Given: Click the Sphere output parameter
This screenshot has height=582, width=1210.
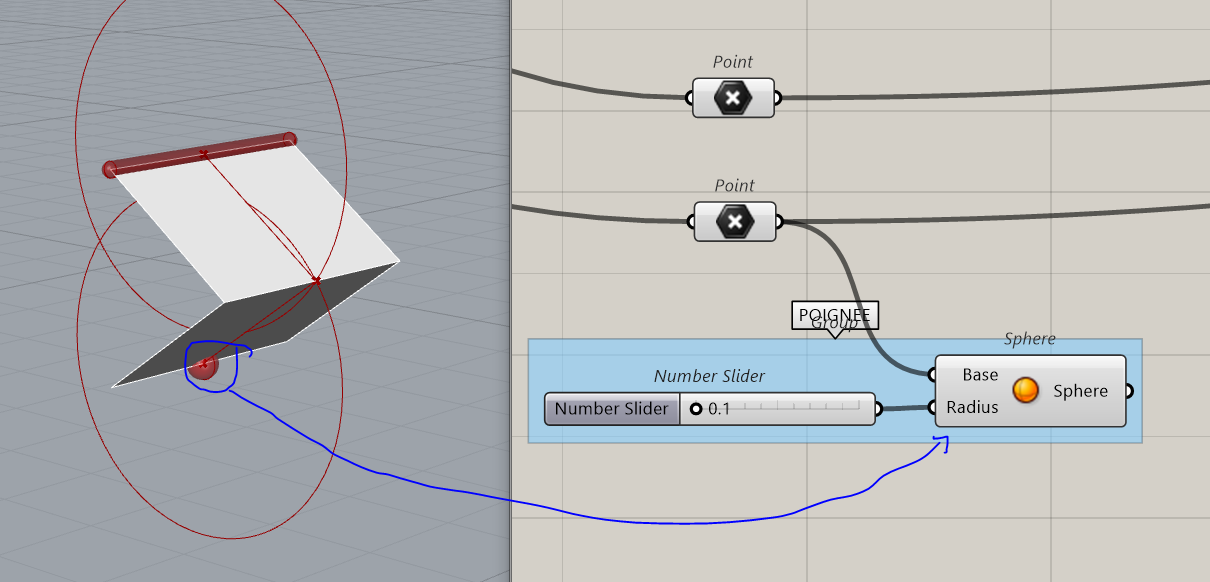Looking at the screenshot, I should point(1080,391).
